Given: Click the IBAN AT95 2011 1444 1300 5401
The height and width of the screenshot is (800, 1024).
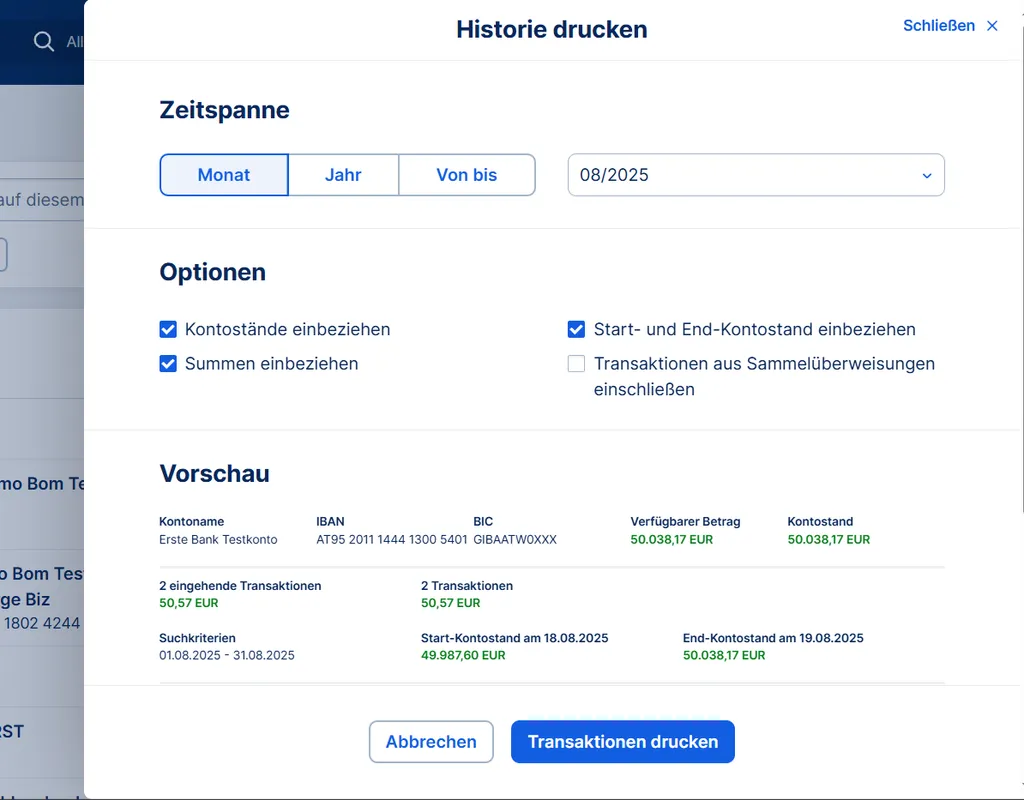Looking at the screenshot, I should point(392,539).
